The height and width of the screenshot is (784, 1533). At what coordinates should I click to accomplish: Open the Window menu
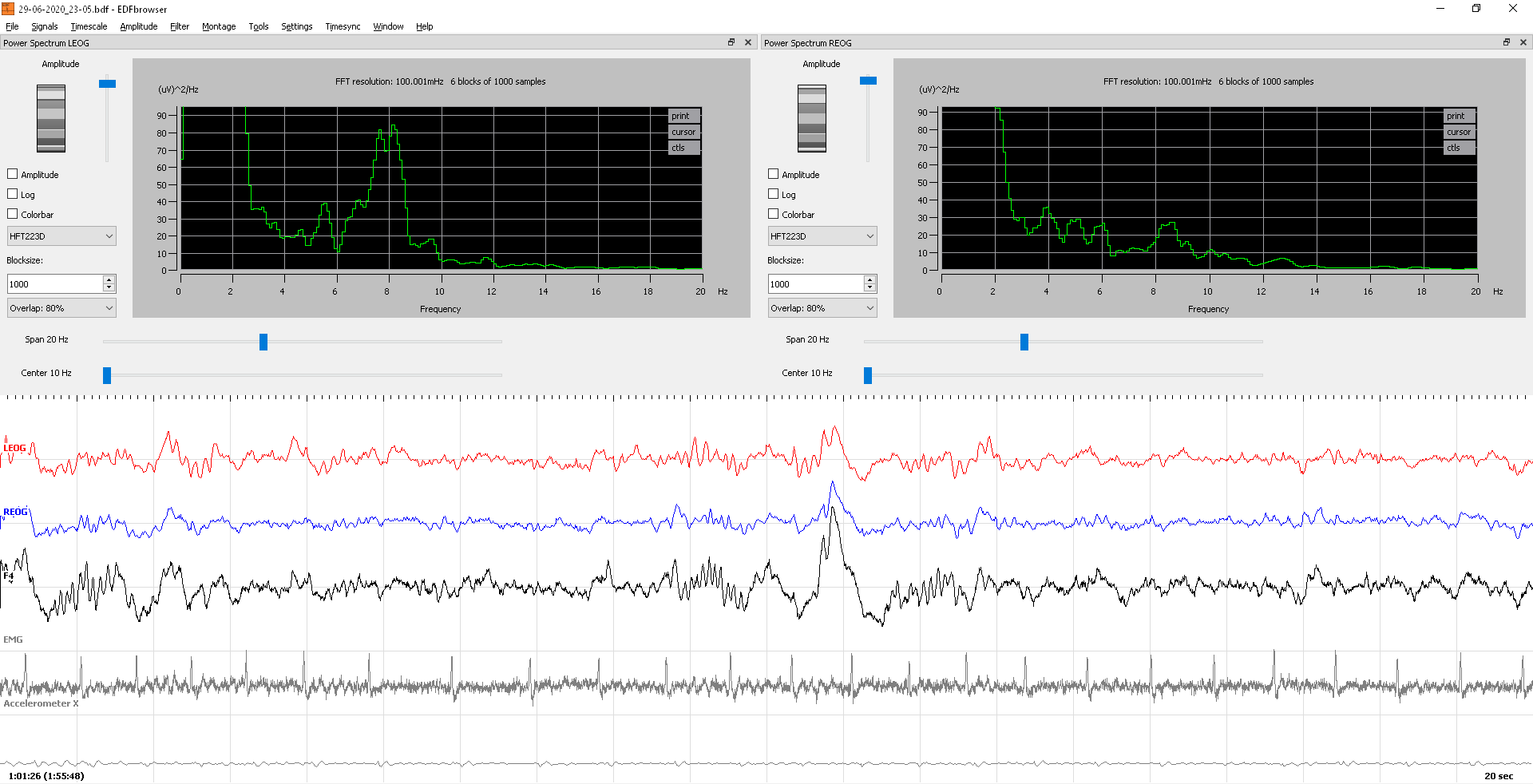tap(388, 26)
